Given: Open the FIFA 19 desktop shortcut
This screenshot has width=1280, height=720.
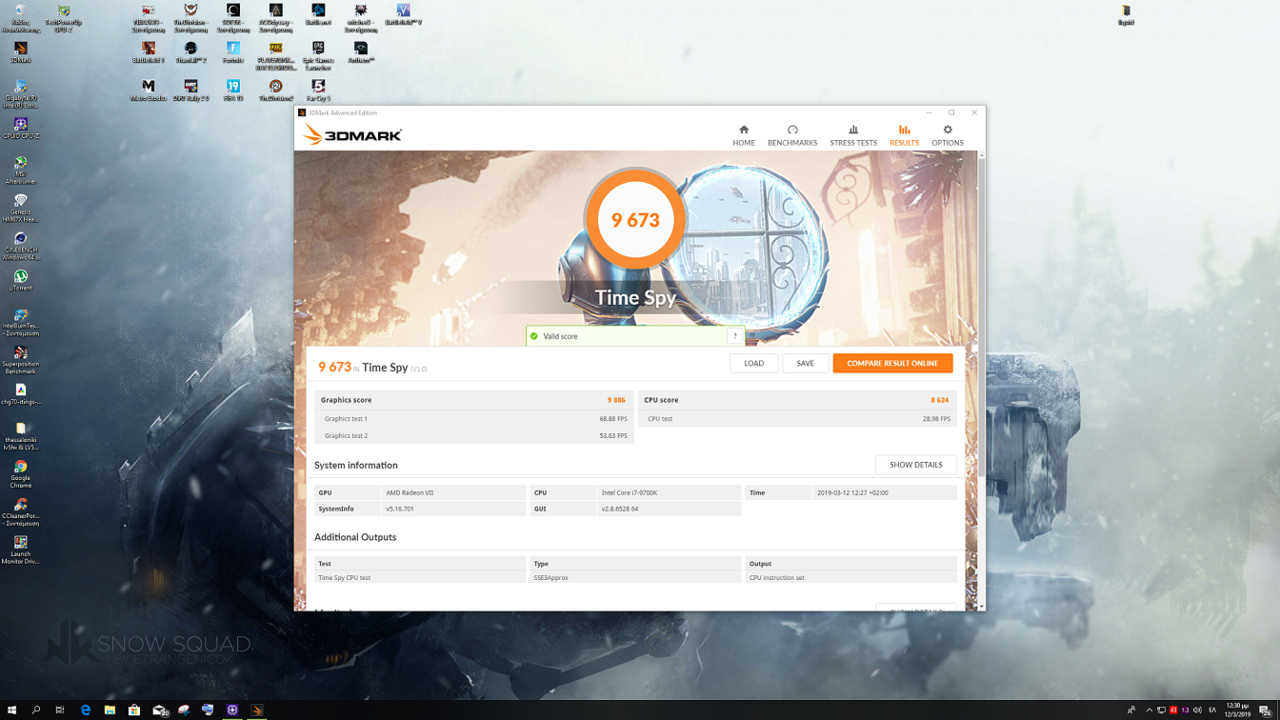Looking at the screenshot, I should [233, 90].
